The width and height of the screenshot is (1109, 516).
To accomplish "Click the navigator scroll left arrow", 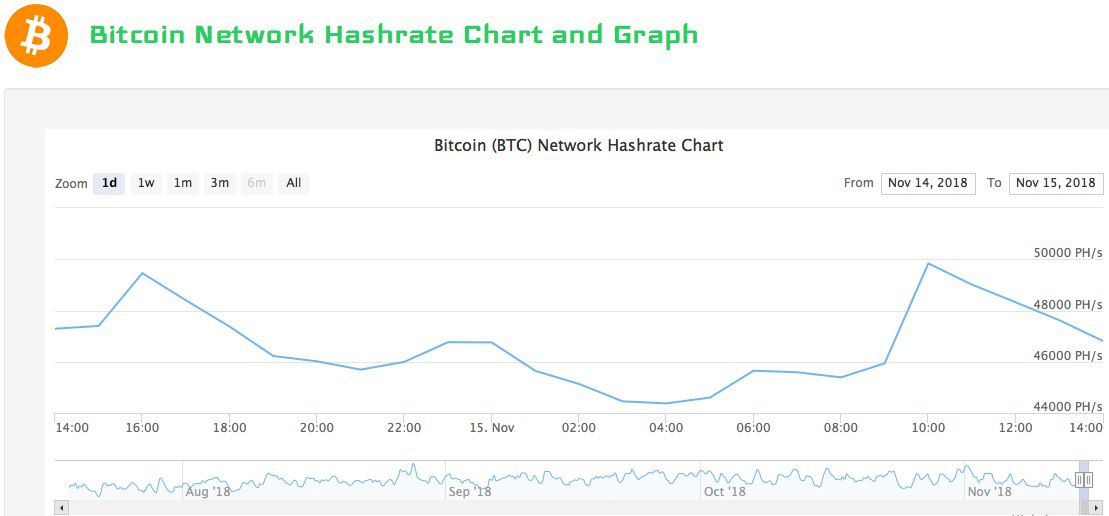I will 62,508.
